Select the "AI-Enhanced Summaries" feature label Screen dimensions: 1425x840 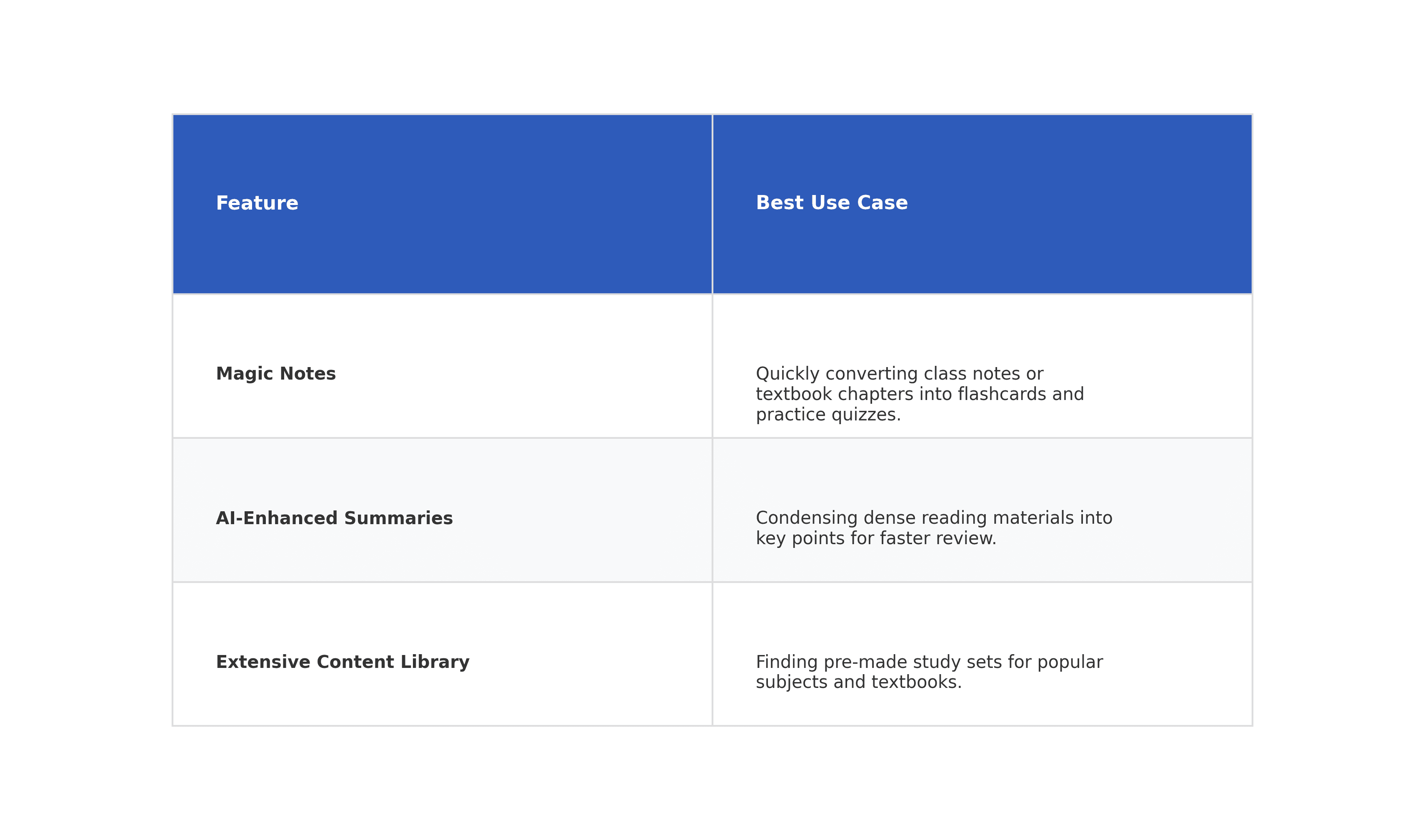pyautogui.click(x=334, y=518)
